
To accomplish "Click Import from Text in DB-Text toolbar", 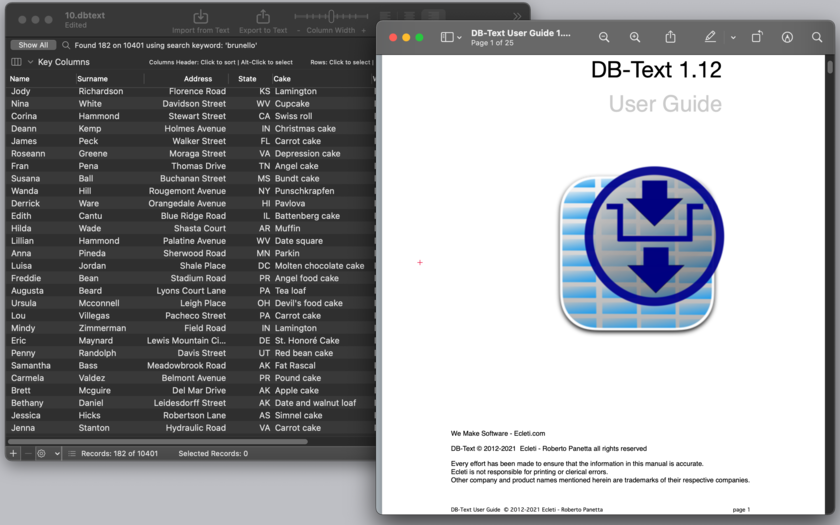I will point(200,22).
